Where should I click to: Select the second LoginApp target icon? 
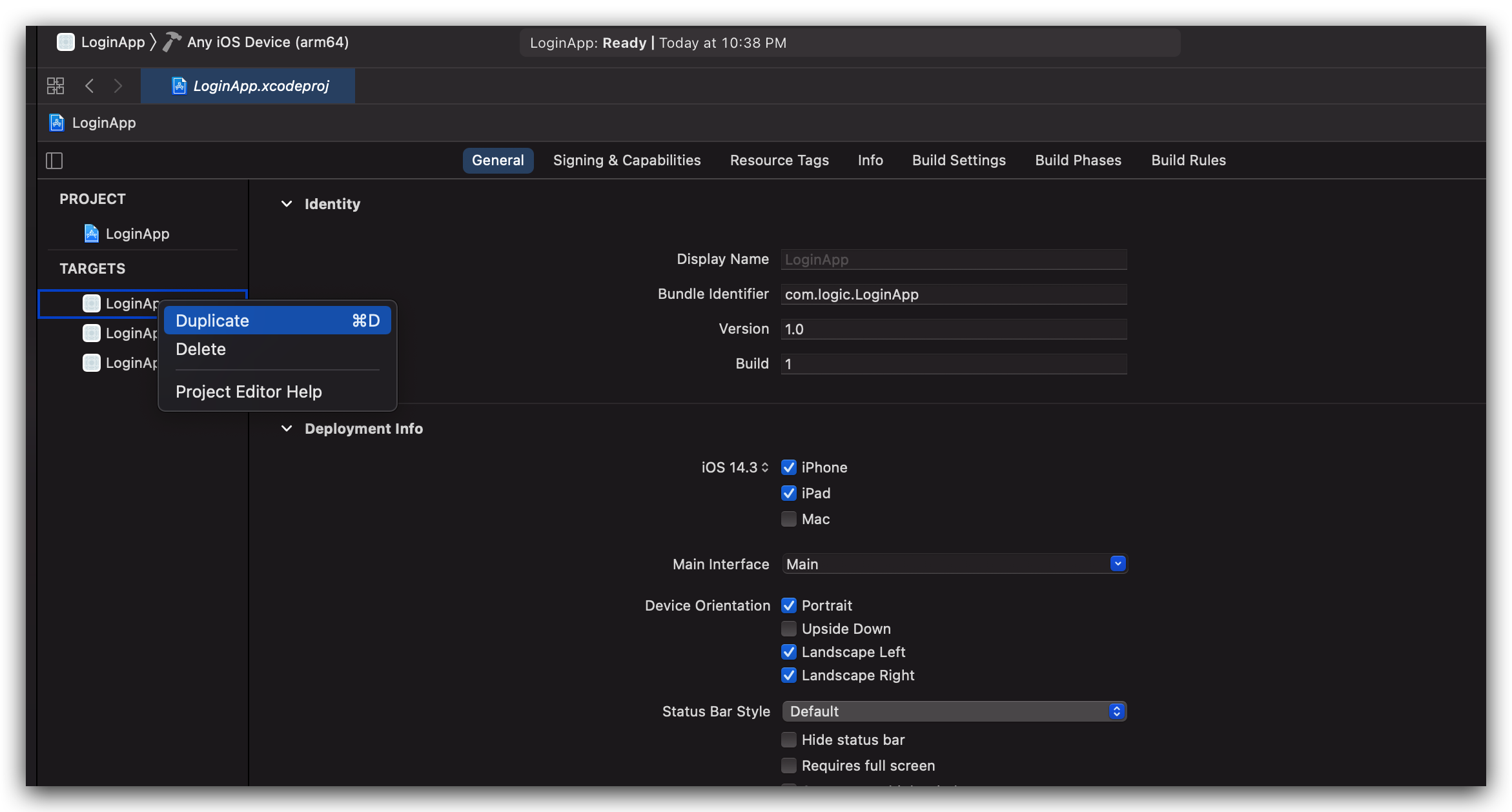(x=92, y=333)
